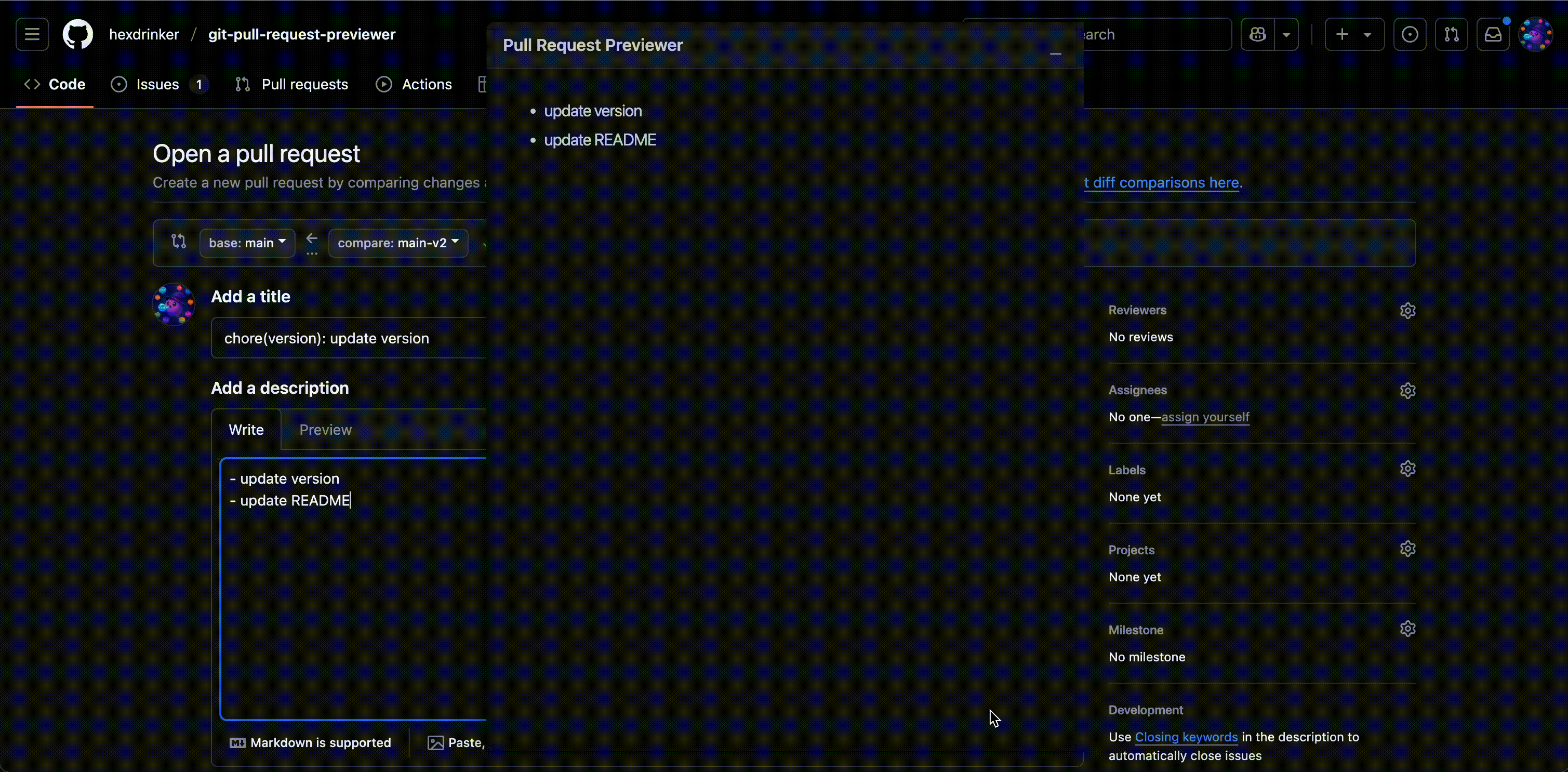Open the create new plus dropdown
1568x772 pixels.
point(1354,34)
